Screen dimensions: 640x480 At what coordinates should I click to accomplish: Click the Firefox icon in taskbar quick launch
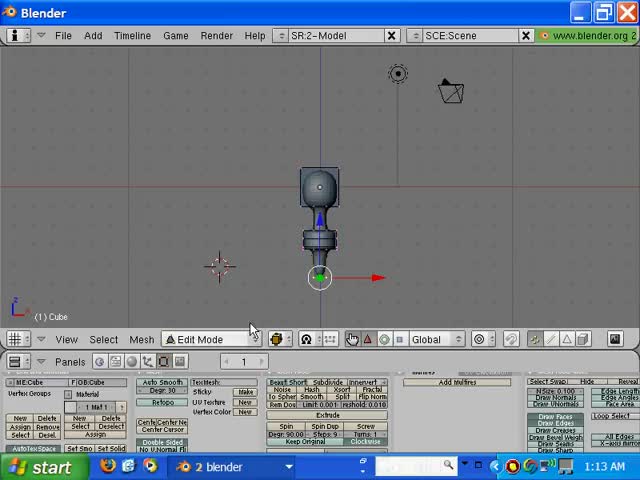[108, 467]
